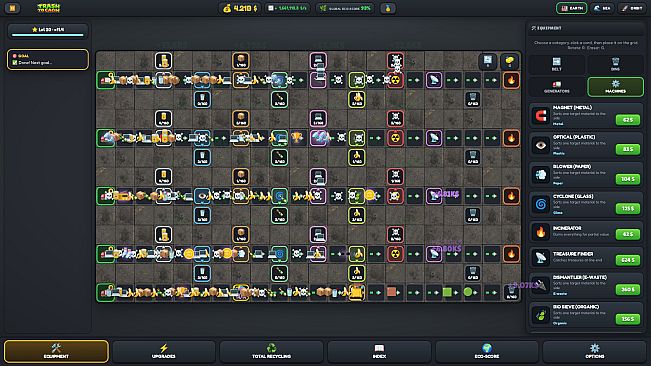Click the bin at the end of bottom belt

click(512, 292)
